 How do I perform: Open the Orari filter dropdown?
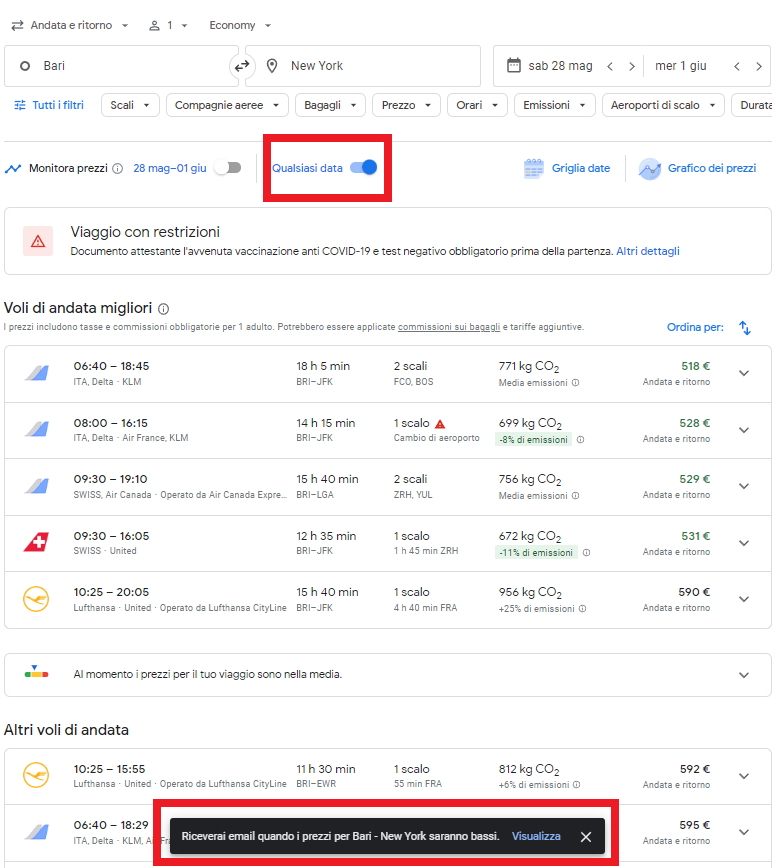coord(477,105)
